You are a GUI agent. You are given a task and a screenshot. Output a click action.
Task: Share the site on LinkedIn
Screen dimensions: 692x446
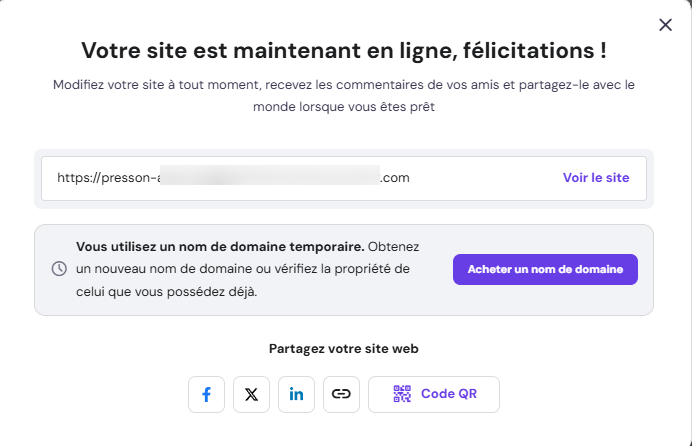pyautogui.click(x=297, y=394)
